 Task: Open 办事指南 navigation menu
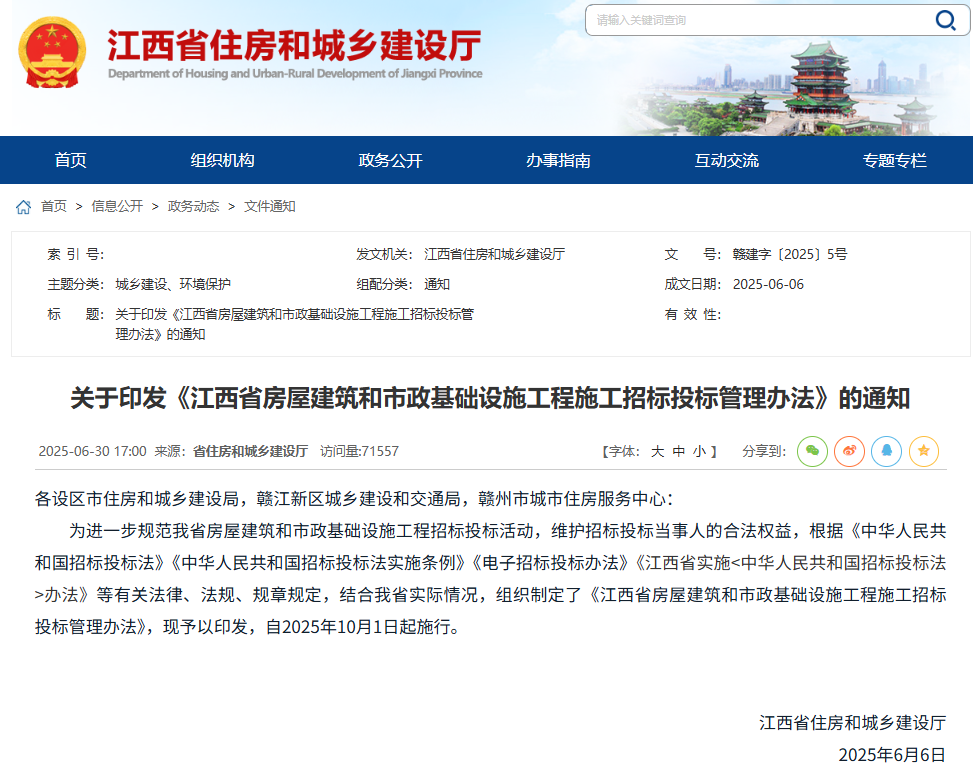click(x=558, y=160)
